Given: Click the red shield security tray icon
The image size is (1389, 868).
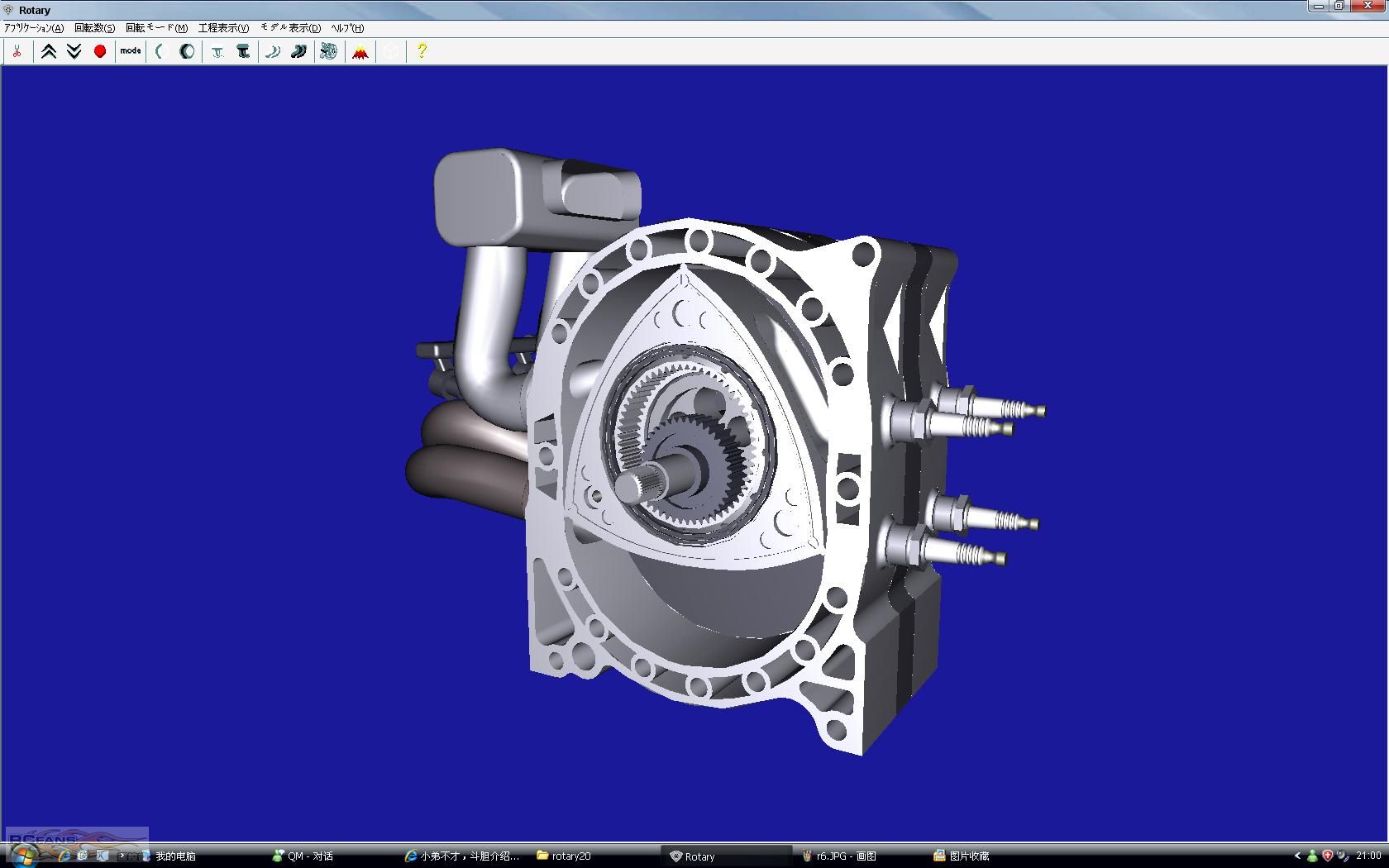Looking at the screenshot, I should pyautogui.click(x=1328, y=856).
